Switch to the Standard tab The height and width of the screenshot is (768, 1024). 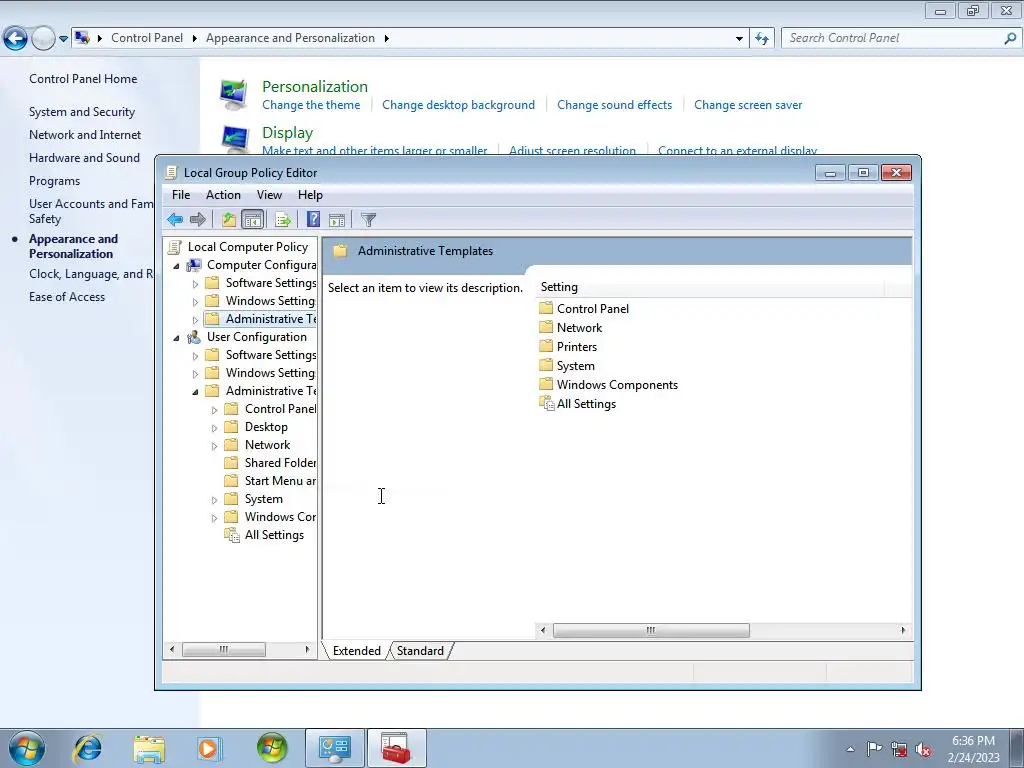(420, 650)
